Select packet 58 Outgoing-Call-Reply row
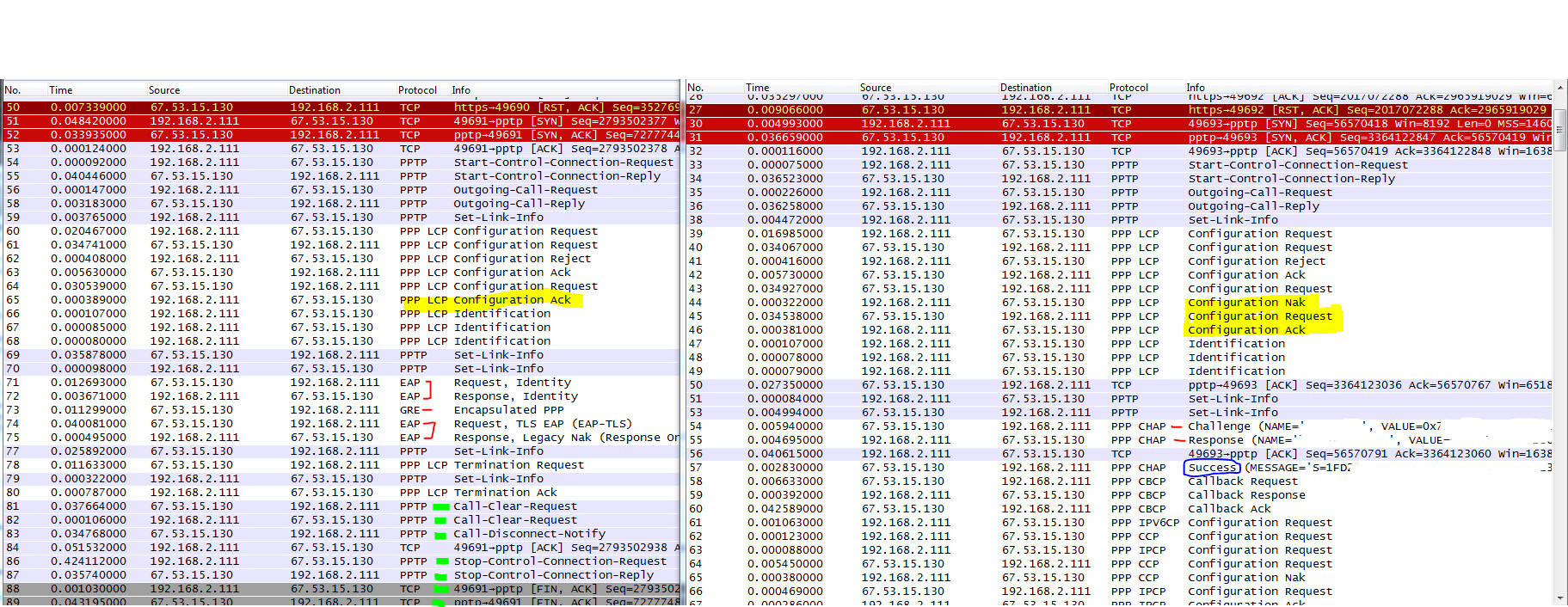This screenshot has height=607, width=1568. [341, 204]
